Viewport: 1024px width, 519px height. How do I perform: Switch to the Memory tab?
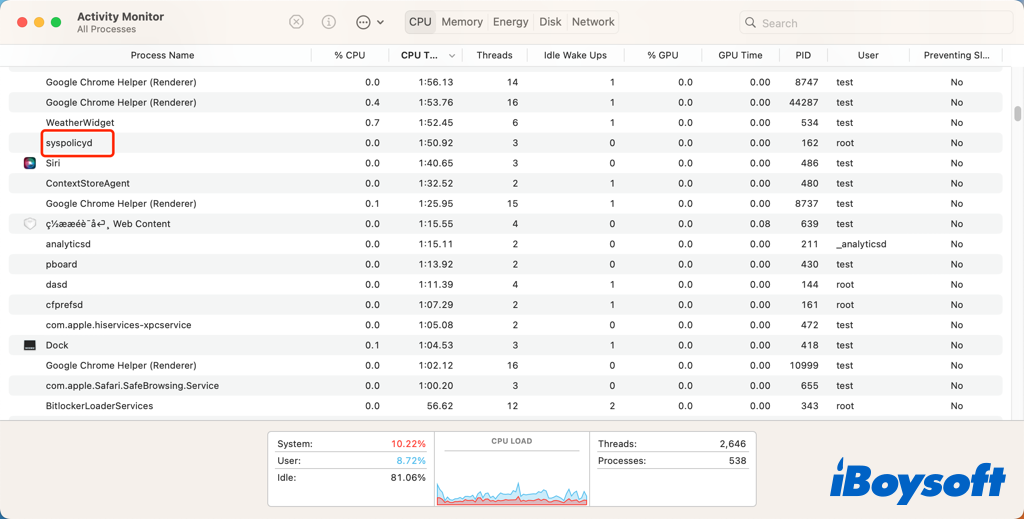pyautogui.click(x=462, y=22)
